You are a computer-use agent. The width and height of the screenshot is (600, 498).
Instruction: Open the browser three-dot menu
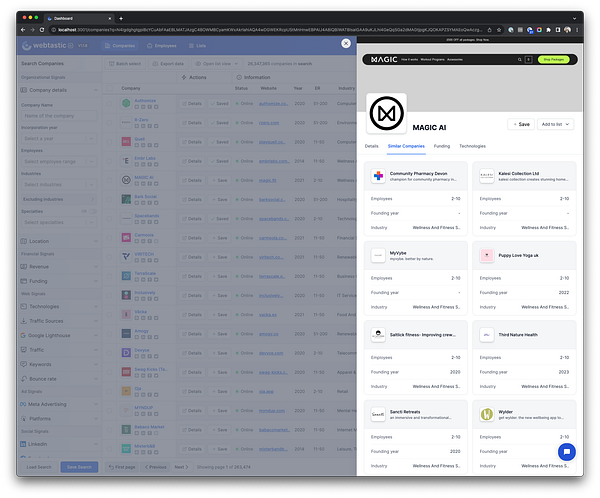[577, 30]
